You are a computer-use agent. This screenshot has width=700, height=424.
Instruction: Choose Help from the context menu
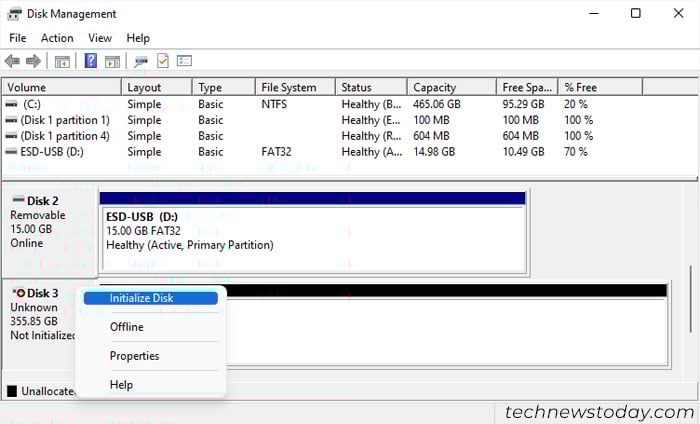click(121, 384)
